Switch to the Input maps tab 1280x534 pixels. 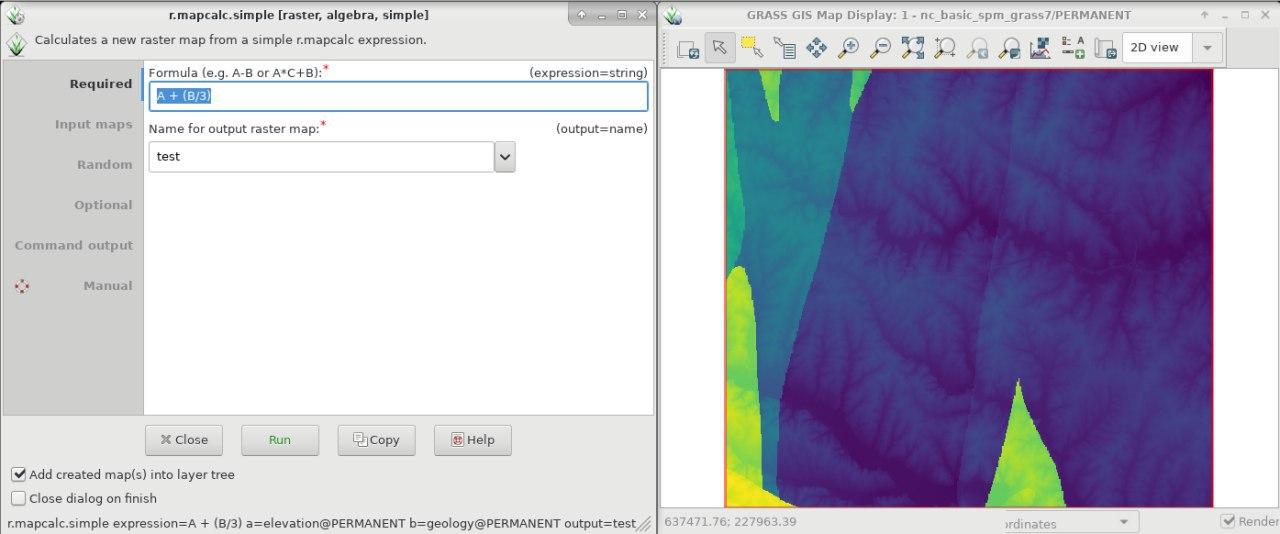(93, 125)
